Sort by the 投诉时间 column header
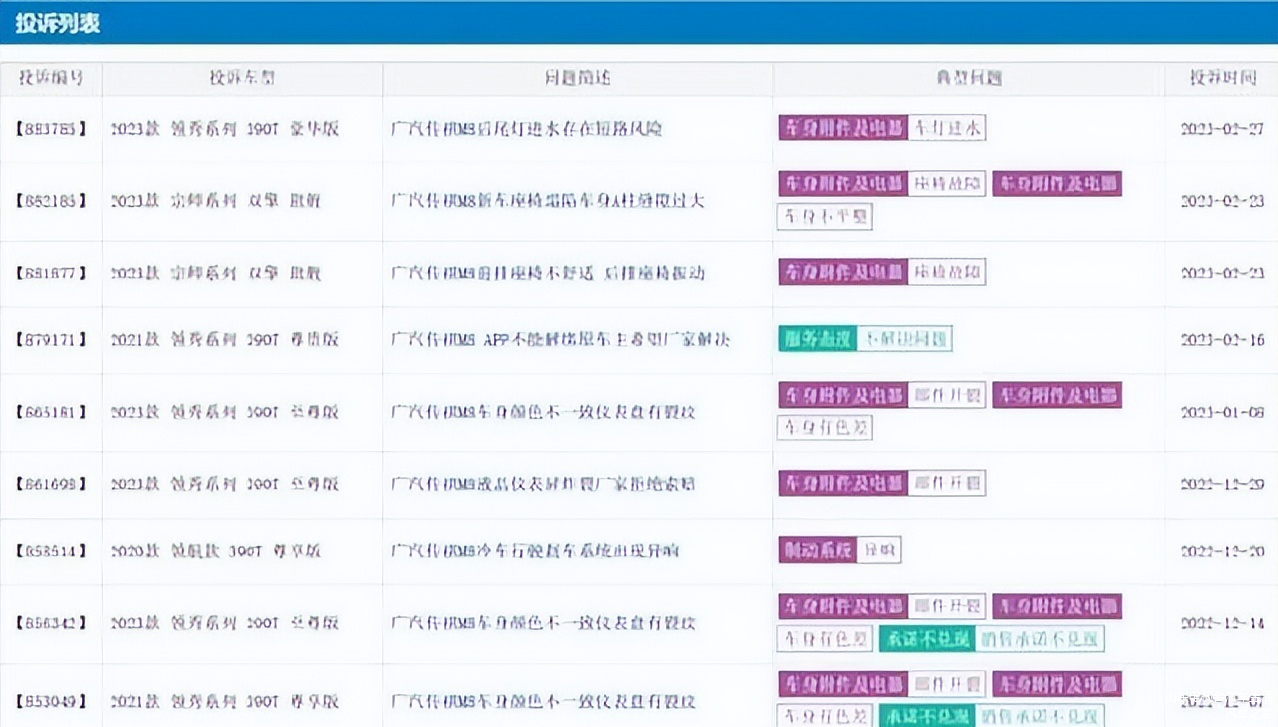The height and width of the screenshot is (727, 1278). click(x=1221, y=78)
